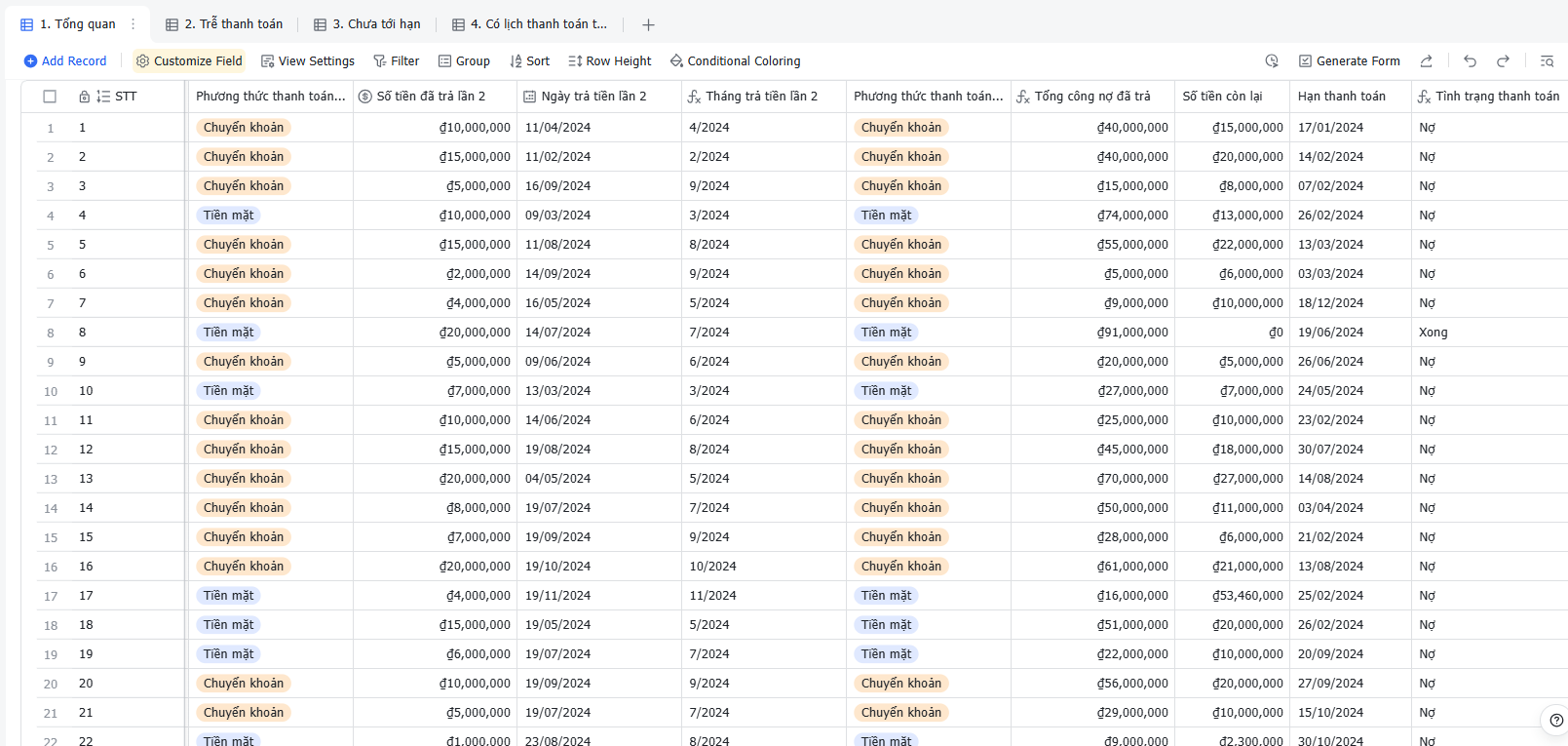The image size is (1568, 746).
Task: Click formula icon of Tháng trả tiền lần 2
Action: pyautogui.click(x=694, y=97)
